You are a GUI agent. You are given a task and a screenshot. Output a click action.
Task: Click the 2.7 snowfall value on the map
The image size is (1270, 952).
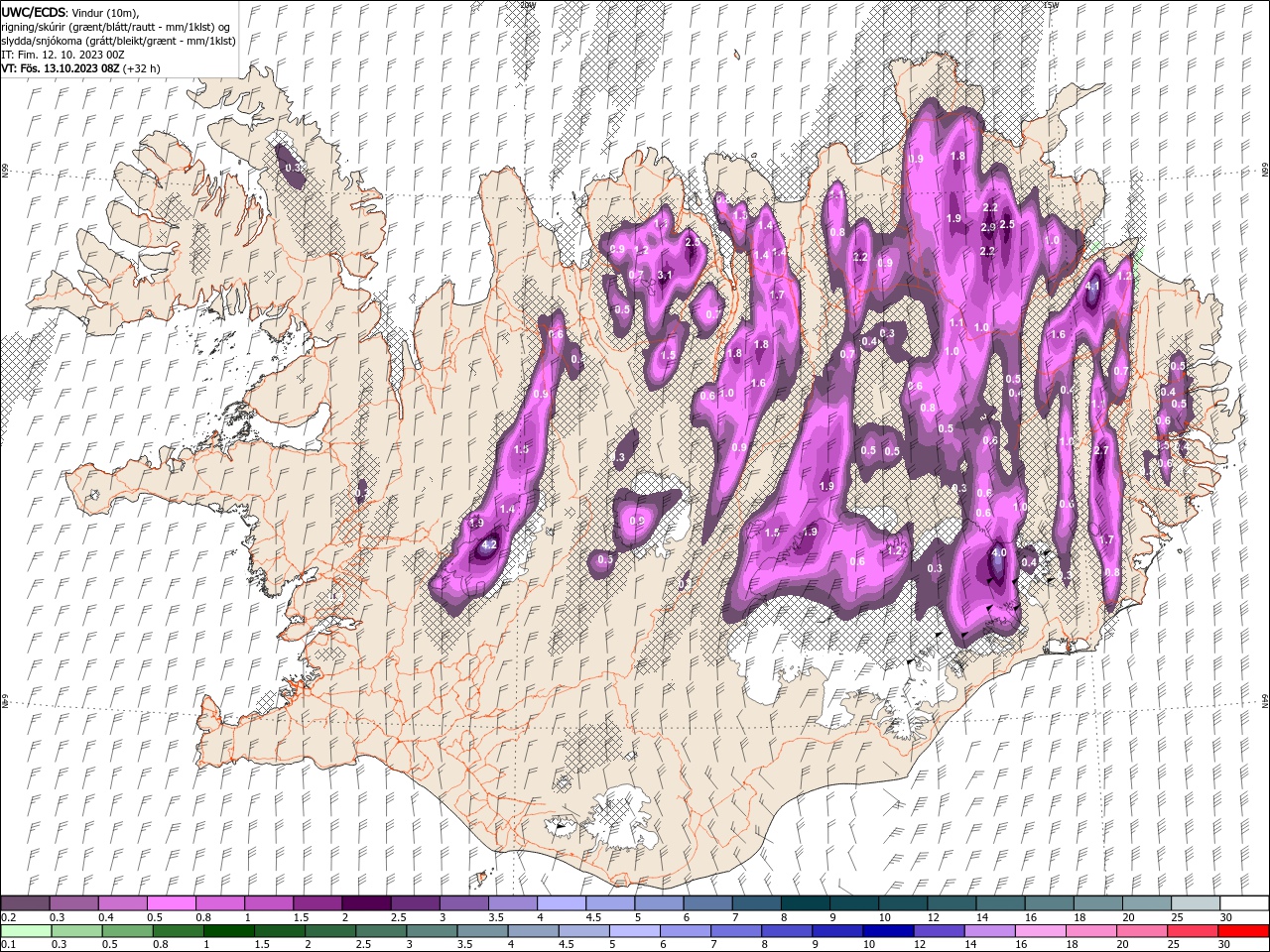tap(1100, 450)
